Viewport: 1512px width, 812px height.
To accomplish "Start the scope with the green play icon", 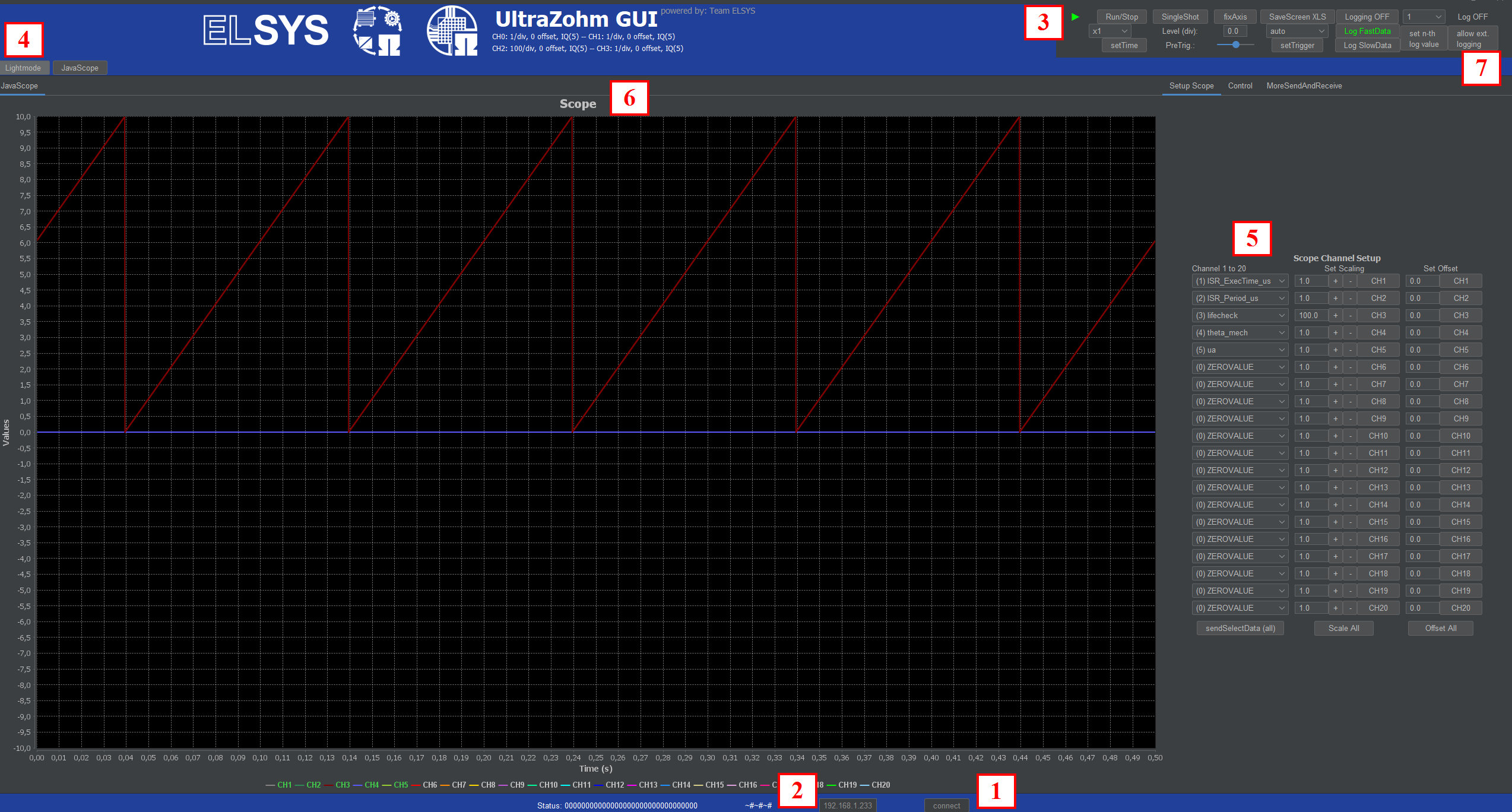I will [1075, 17].
